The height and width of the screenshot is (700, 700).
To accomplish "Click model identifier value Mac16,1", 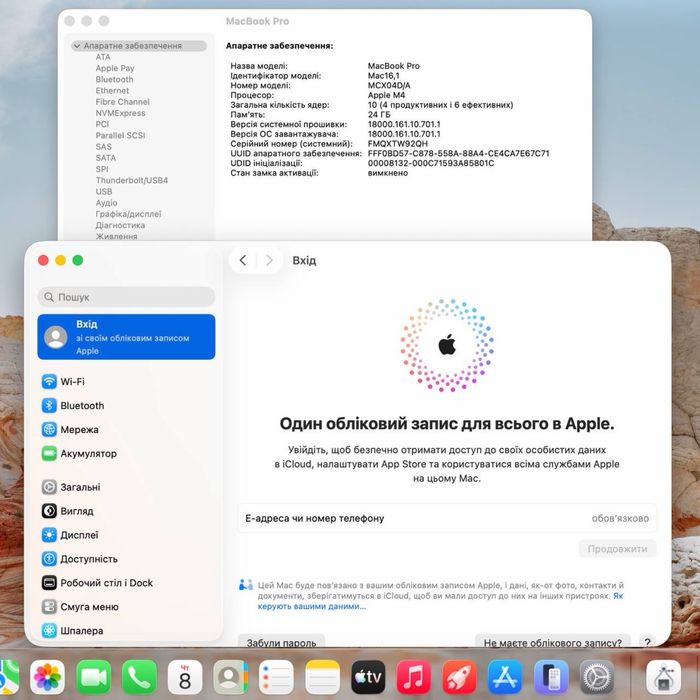I will click(x=383, y=75).
